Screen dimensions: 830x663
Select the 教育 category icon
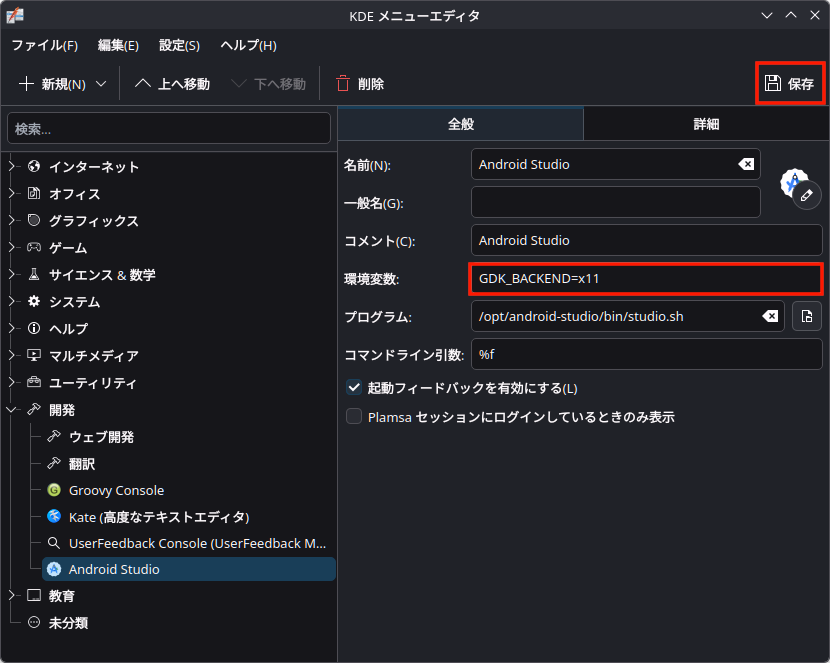pyautogui.click(x=34, y=595)
